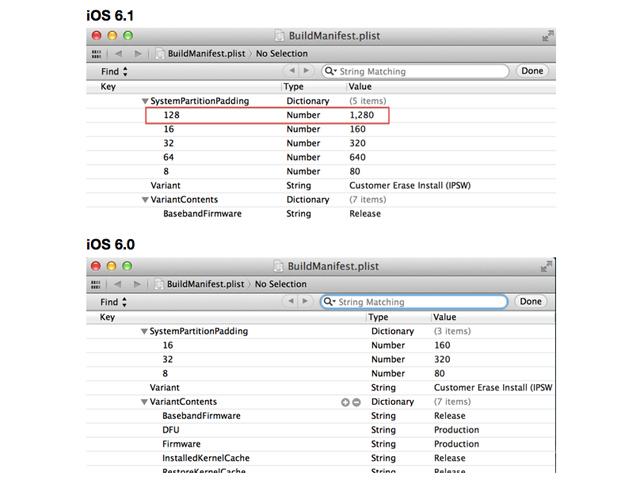Collapse SystemPartitionPadding in iOS 6.0 window
Screen dimensions: 640x480
point(144,331)
